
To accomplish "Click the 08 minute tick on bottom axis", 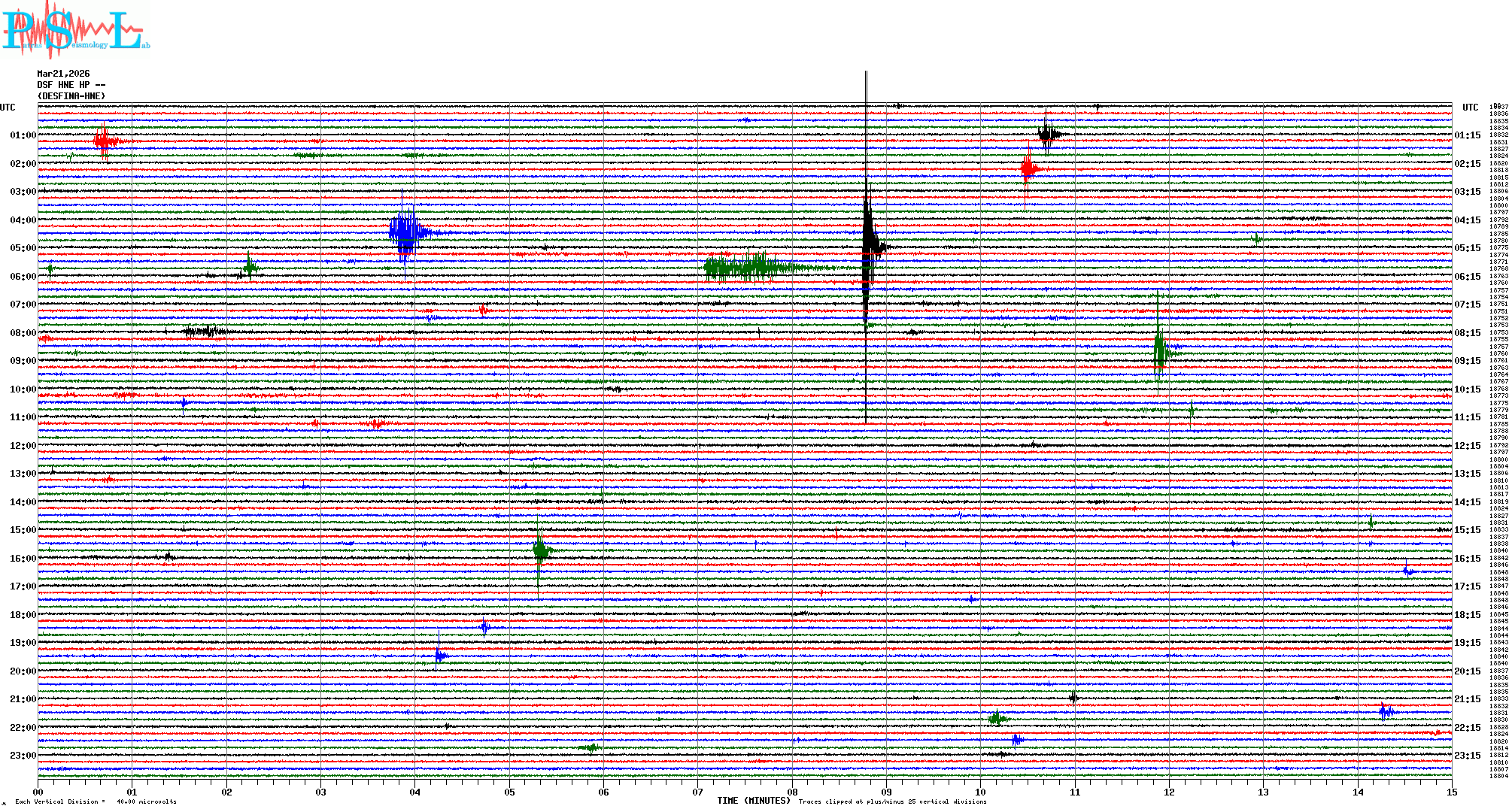I will (792, 792).
